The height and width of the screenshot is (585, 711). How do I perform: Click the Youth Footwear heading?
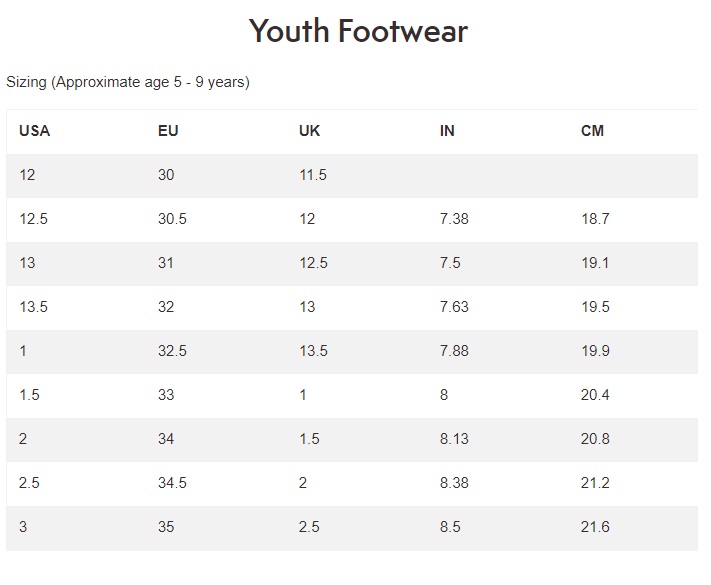pos(358,31)
